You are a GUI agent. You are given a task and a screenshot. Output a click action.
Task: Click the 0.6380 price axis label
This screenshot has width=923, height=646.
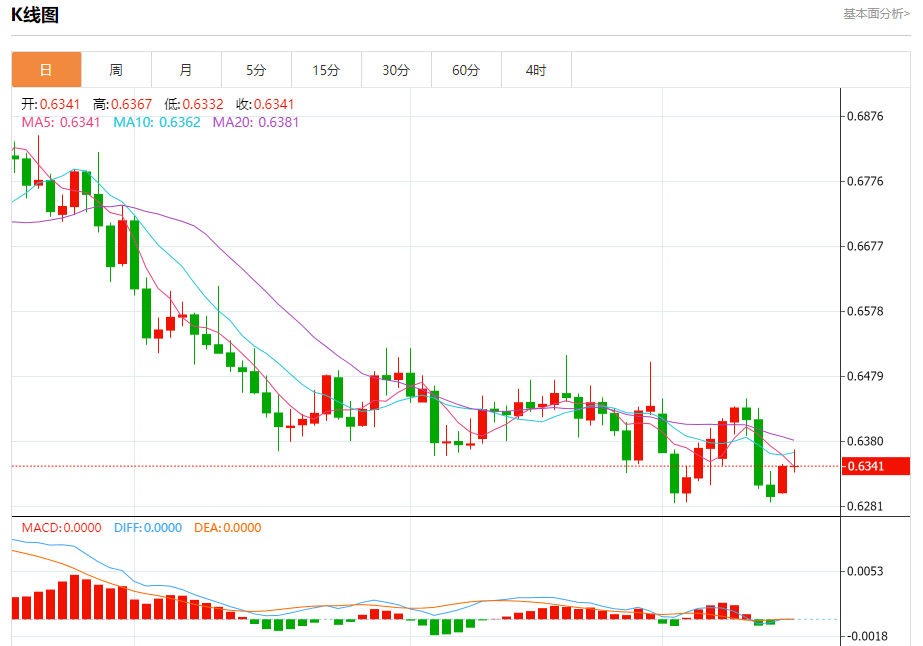point(865,441)
